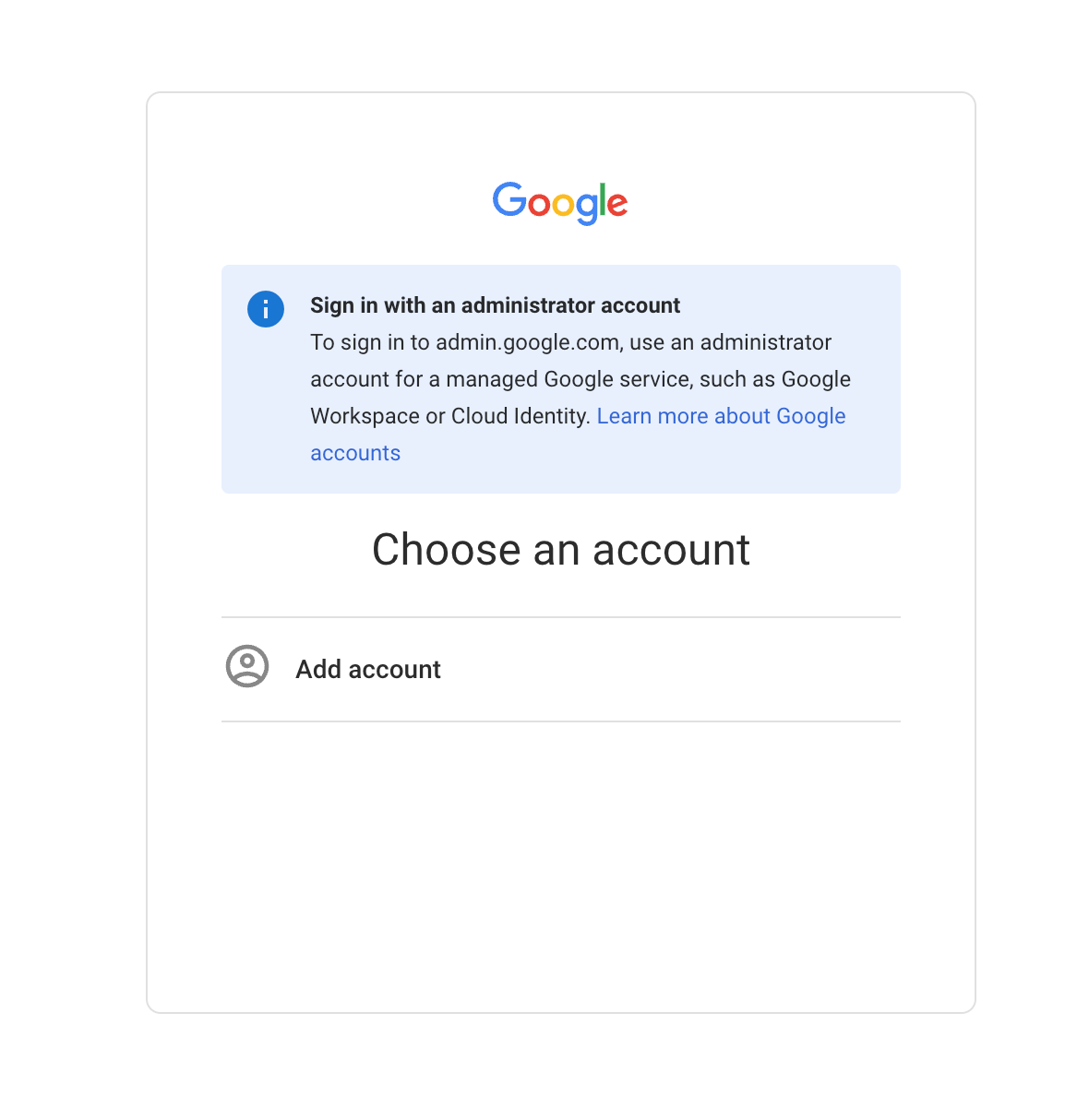Click the green letter l in the logo

tap(603, 199)
